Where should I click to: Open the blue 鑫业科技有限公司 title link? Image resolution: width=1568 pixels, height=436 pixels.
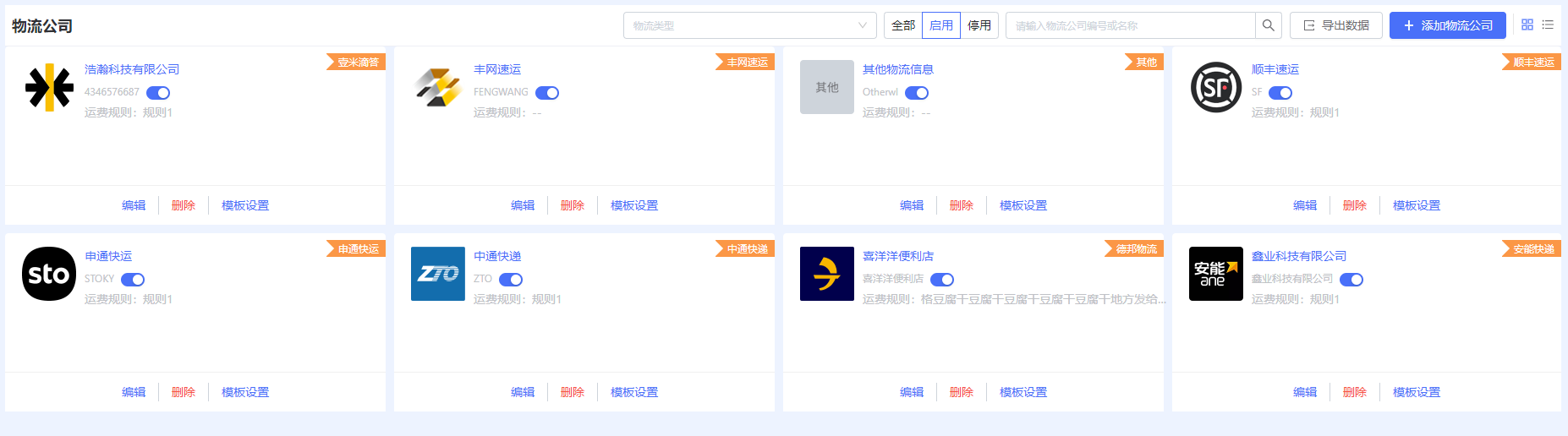(1299, 256)
